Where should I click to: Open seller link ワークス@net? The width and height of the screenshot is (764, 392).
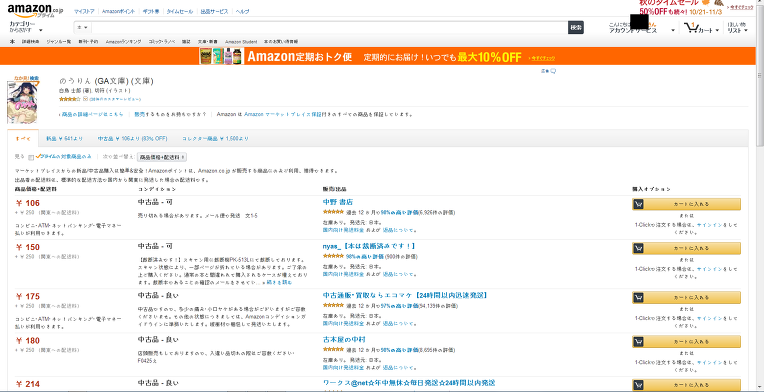[409, 383]
